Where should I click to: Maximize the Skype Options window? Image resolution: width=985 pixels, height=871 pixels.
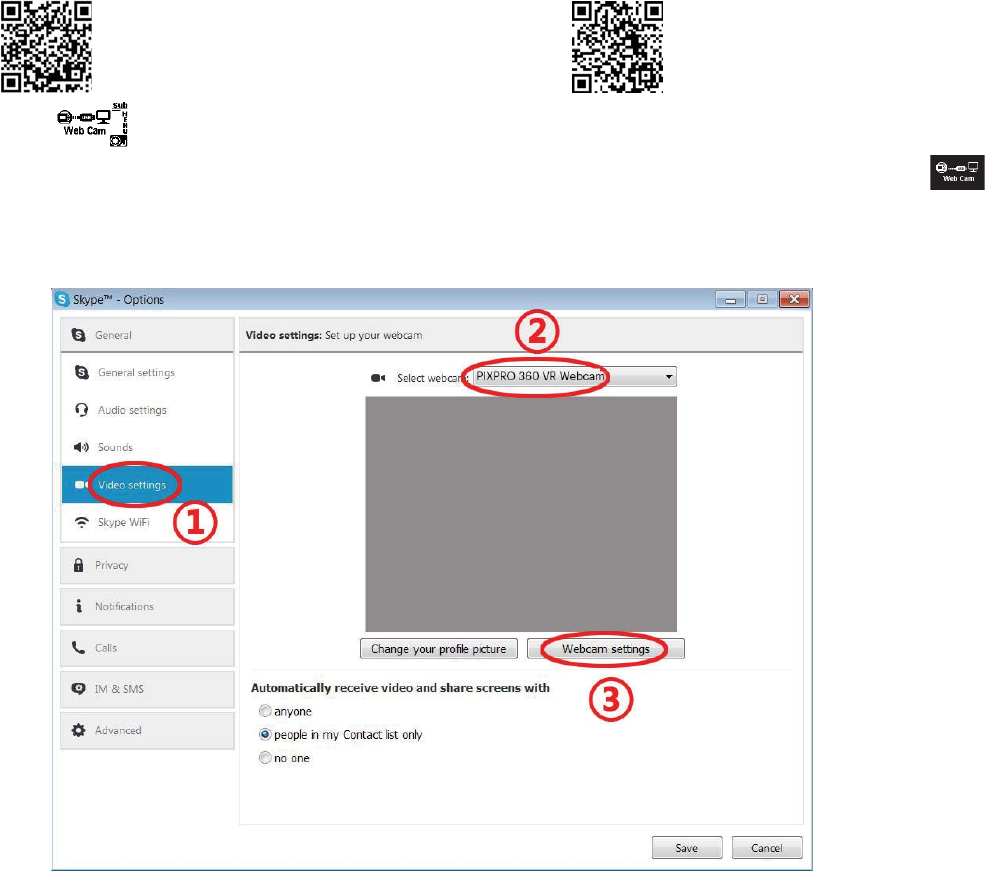click(x=762, y=300)
